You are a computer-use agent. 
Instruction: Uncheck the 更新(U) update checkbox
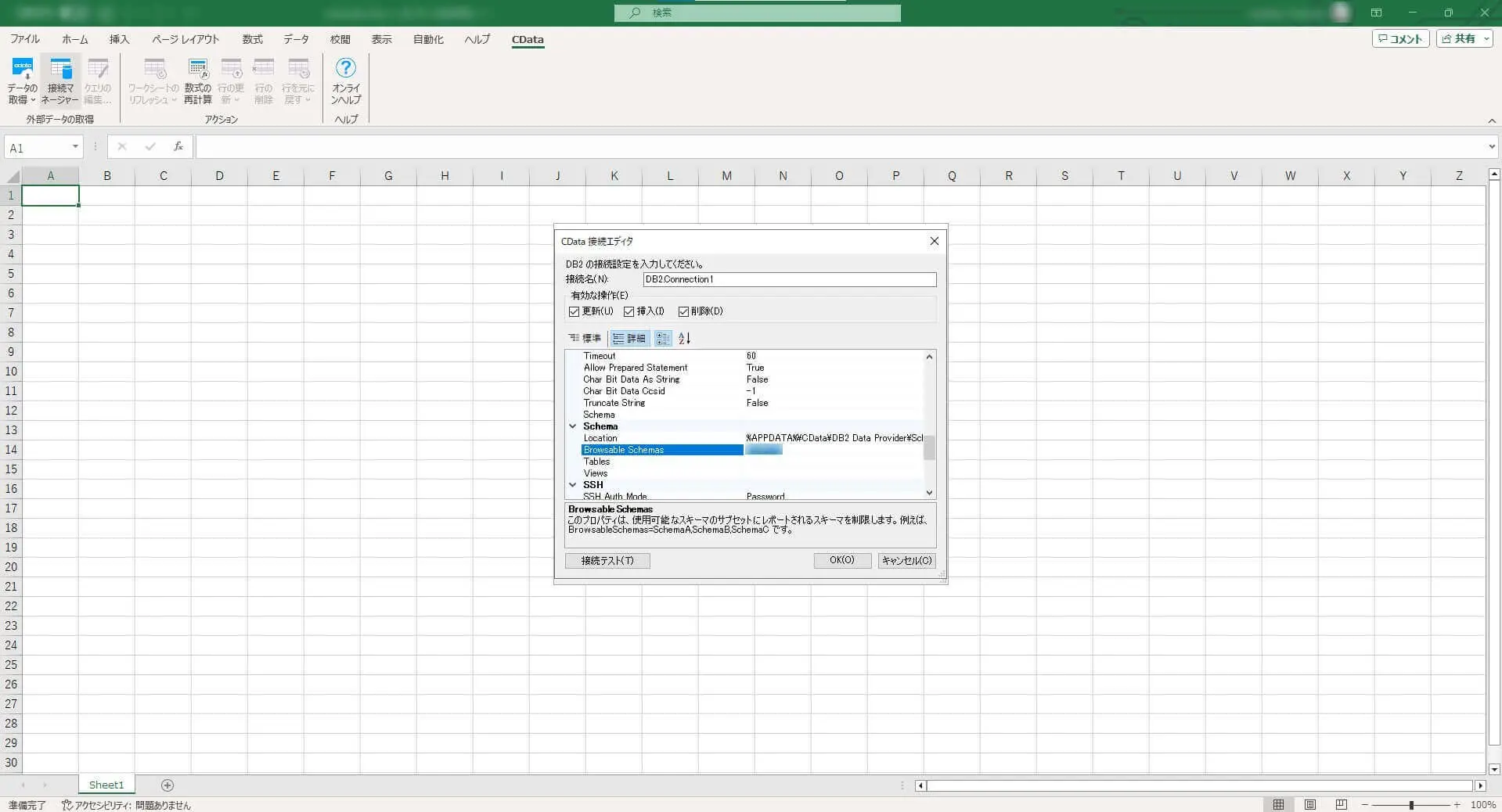tap(575, 311)
